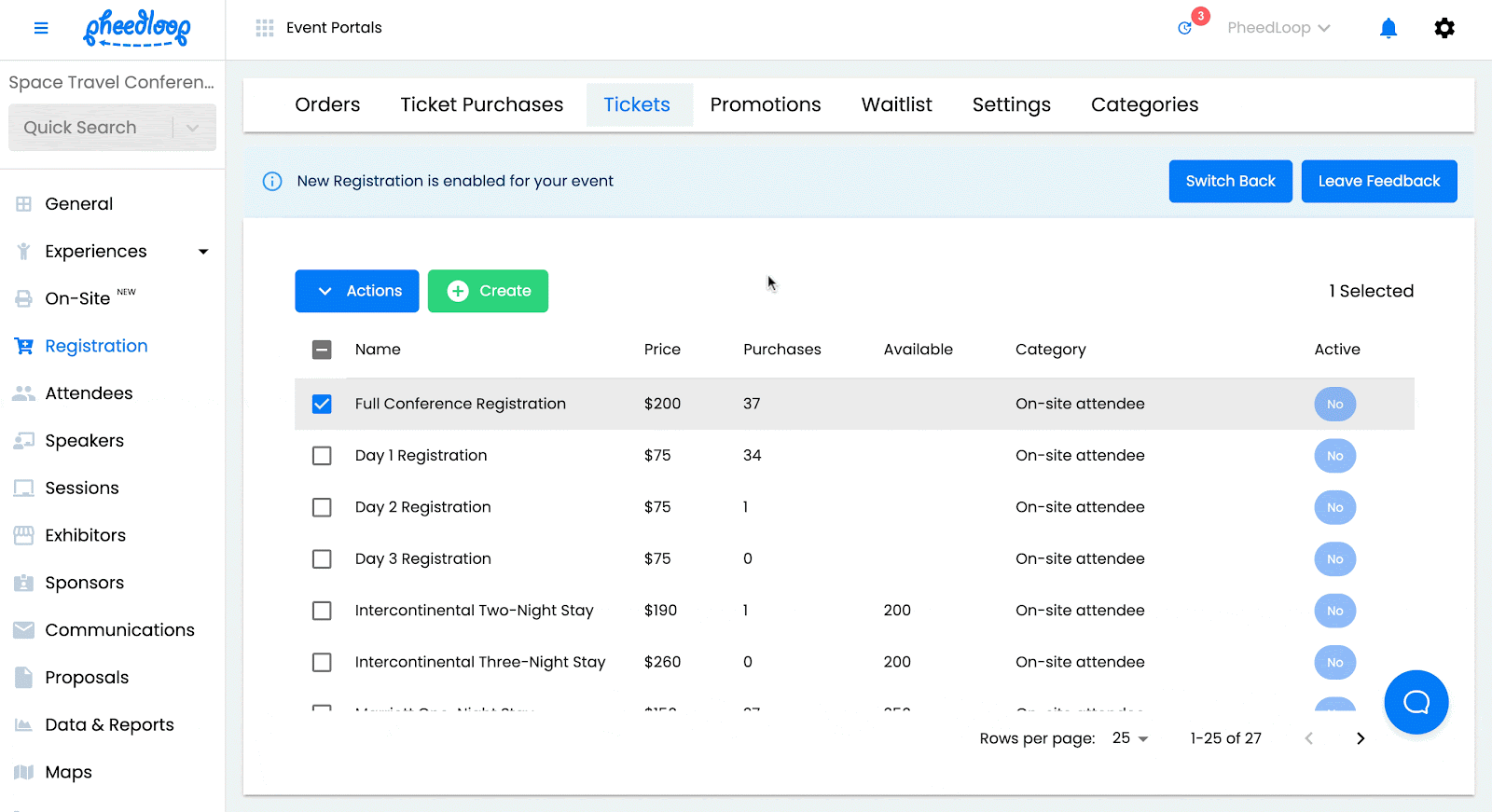Screen dimensions: 1492x812
Task: Open the notifications bell
Action: (1388, 28)
